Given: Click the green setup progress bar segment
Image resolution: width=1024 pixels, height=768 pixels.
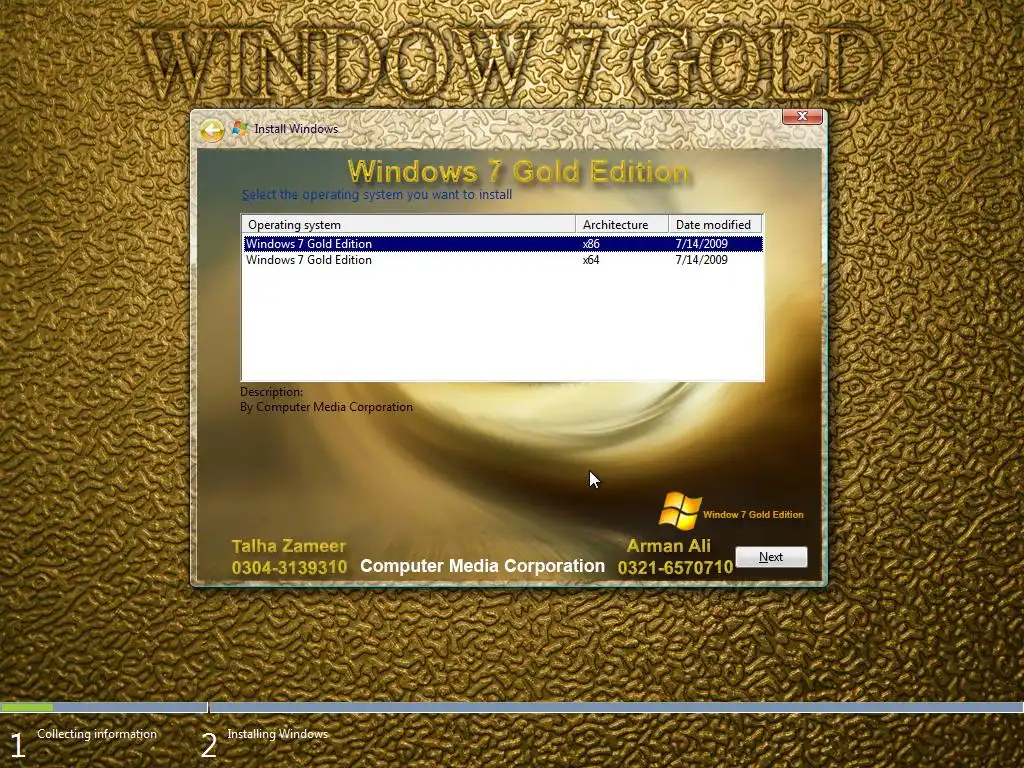Looking at the screenshot, I should [27, 707].
